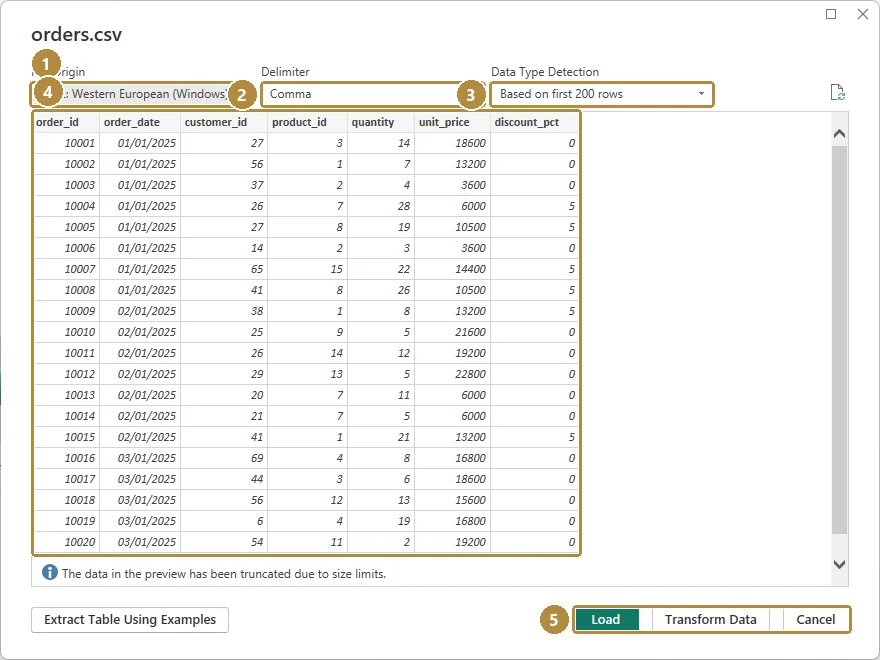Click customer_id 65 in row 10007

(x=224, y=269)
